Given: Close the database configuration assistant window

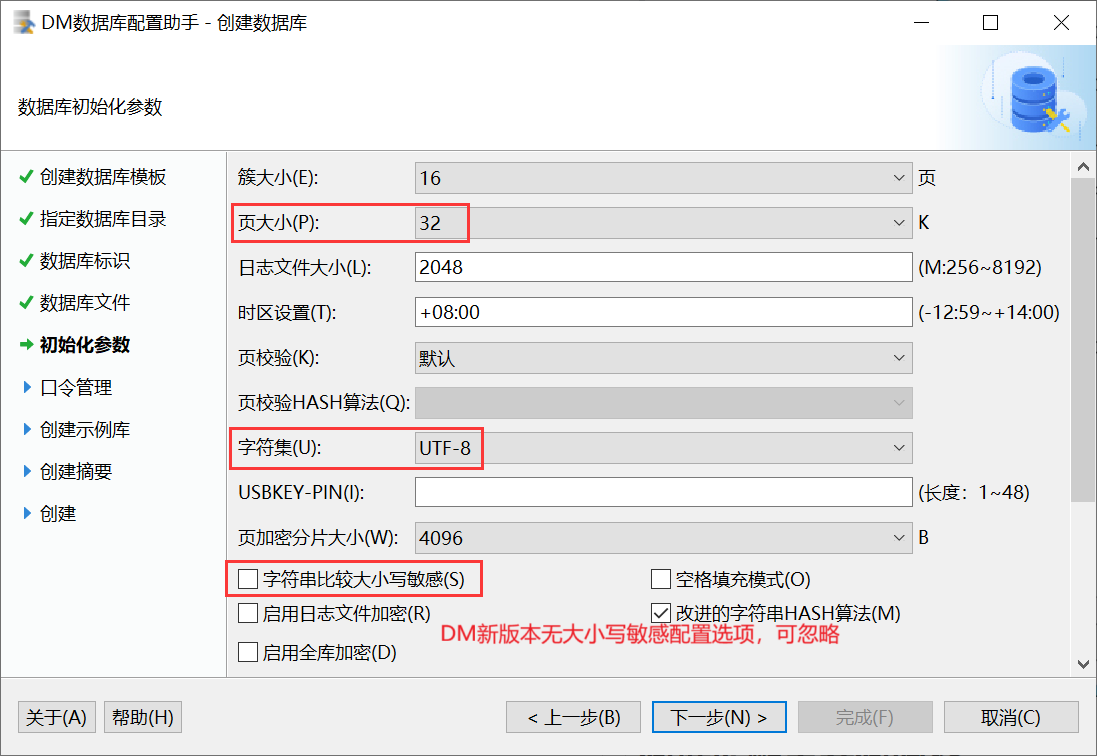Looking at the screenshot, I should coord(1061,22).
